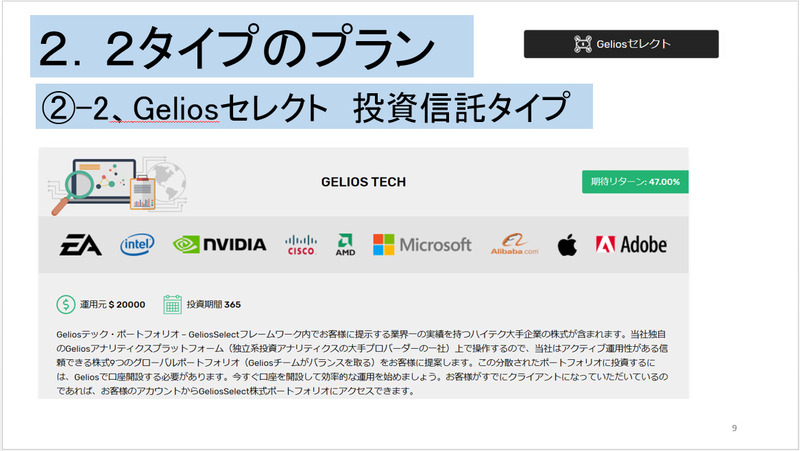This screenshot has height=451, width=800.
Task: Choose the AMD logo
Action: coord(345,245)
